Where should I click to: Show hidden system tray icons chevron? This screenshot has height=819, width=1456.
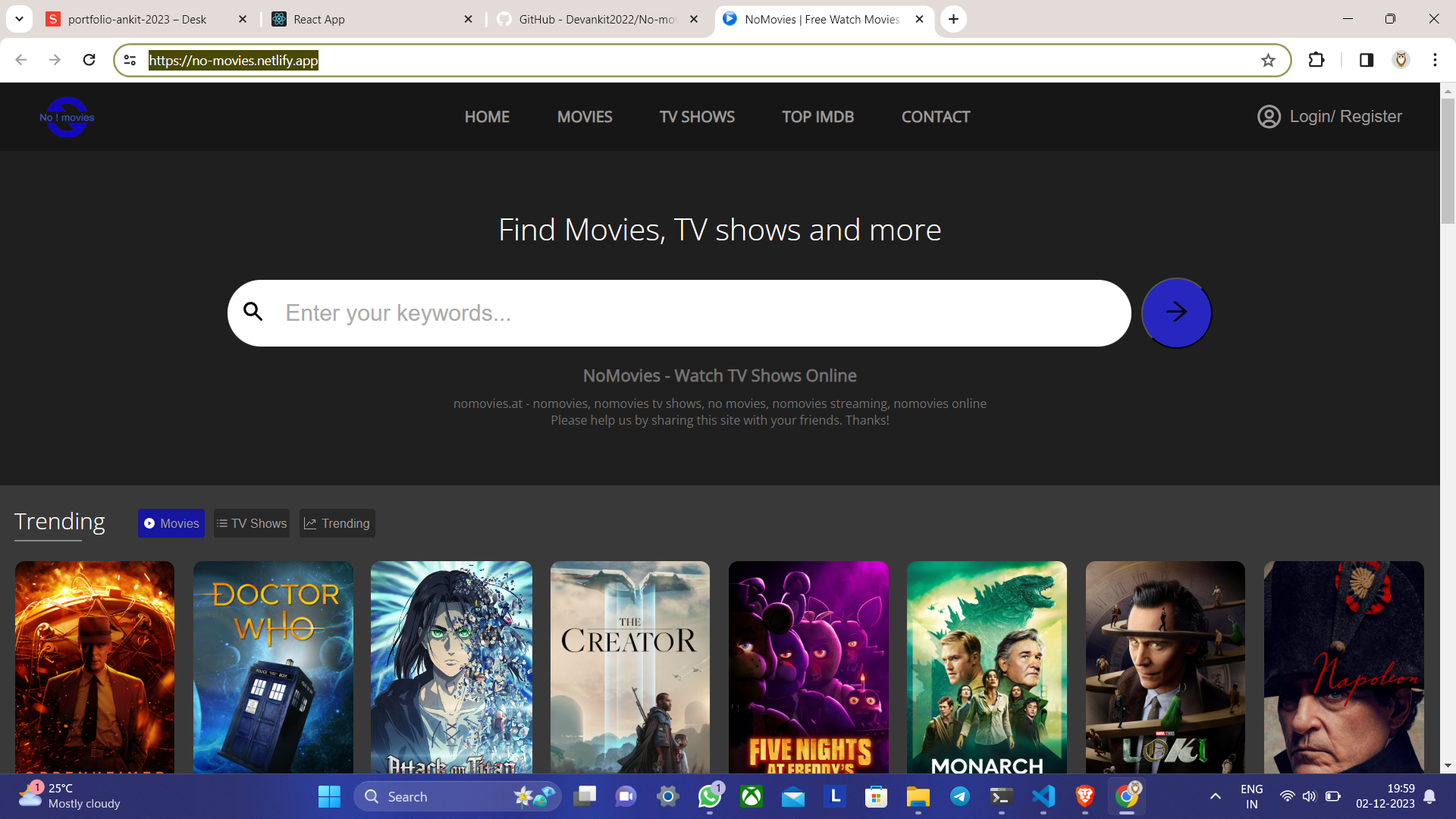coord(1215,796)
